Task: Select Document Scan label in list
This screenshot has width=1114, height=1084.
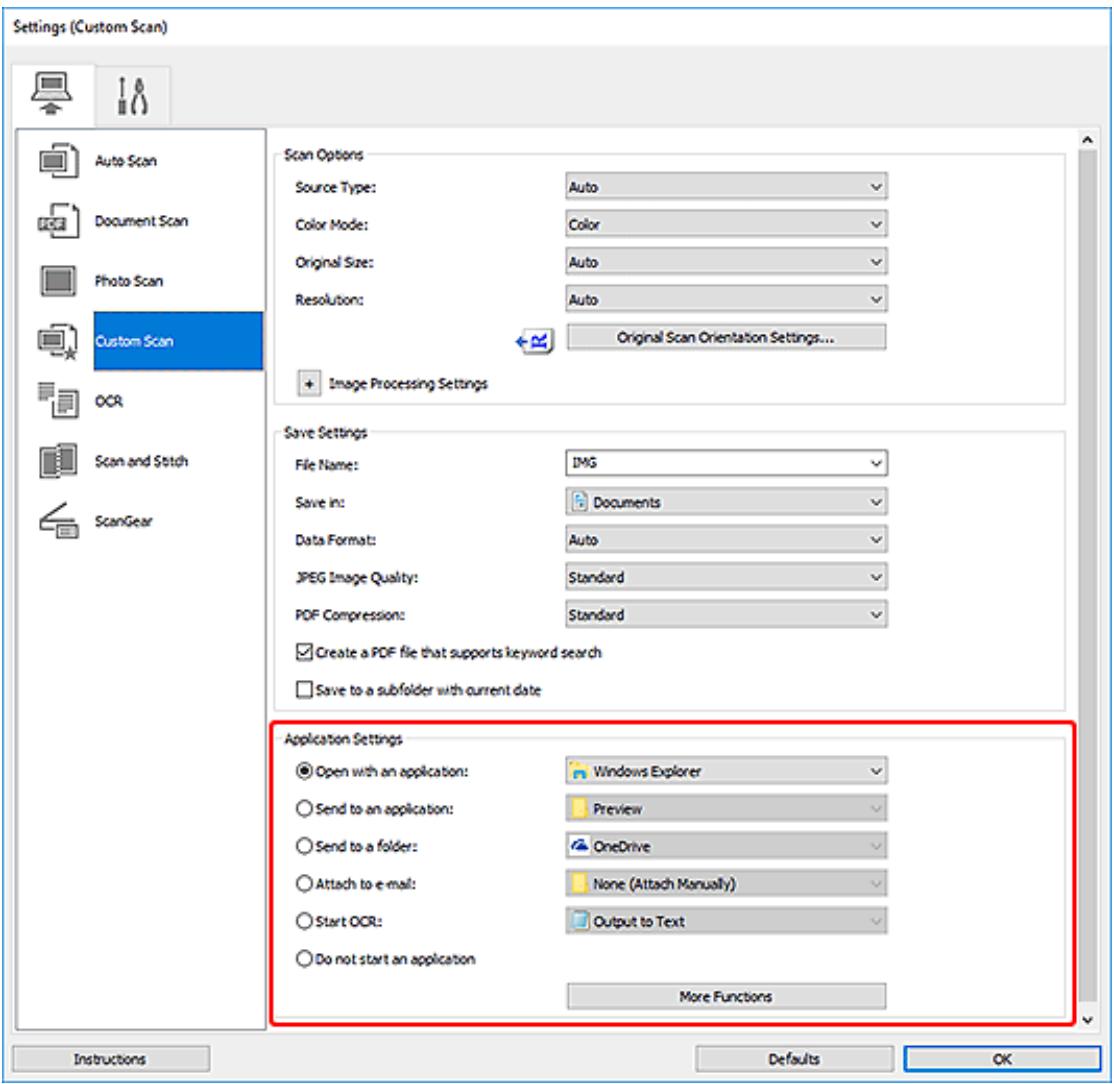Action: [x=141, y=221]
